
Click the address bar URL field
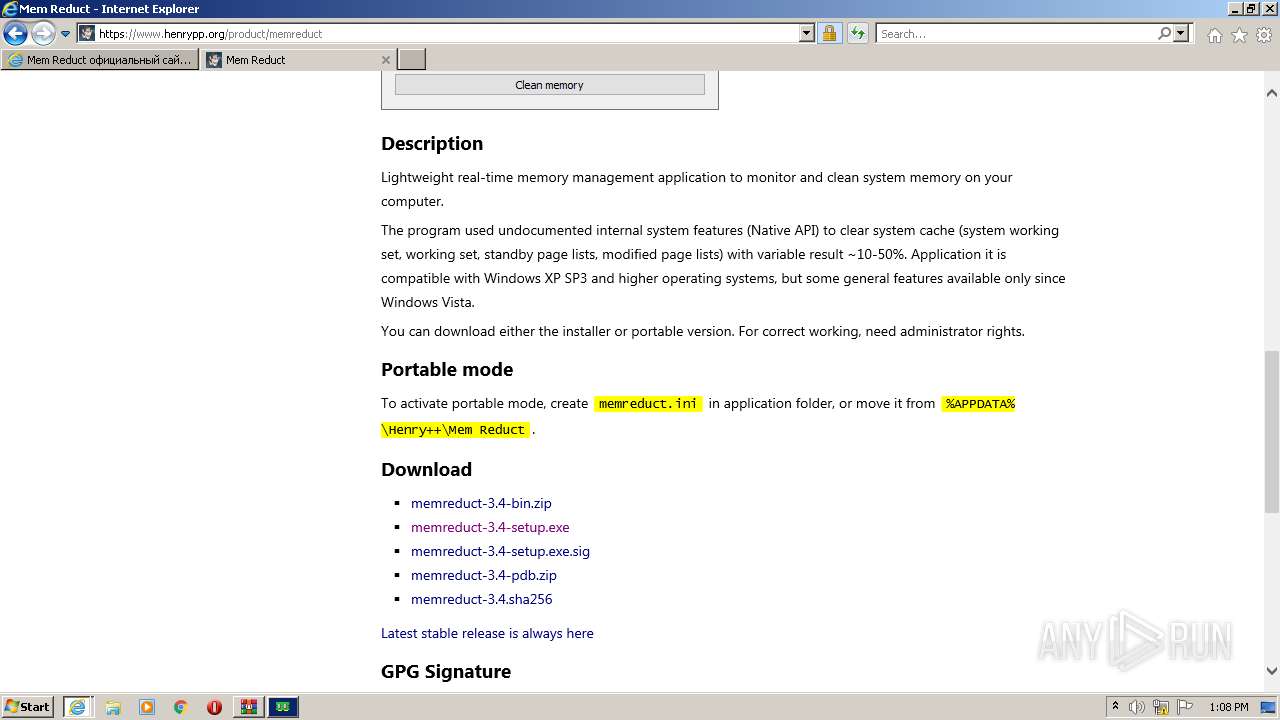pyautogui.click(x=437, y=33)
